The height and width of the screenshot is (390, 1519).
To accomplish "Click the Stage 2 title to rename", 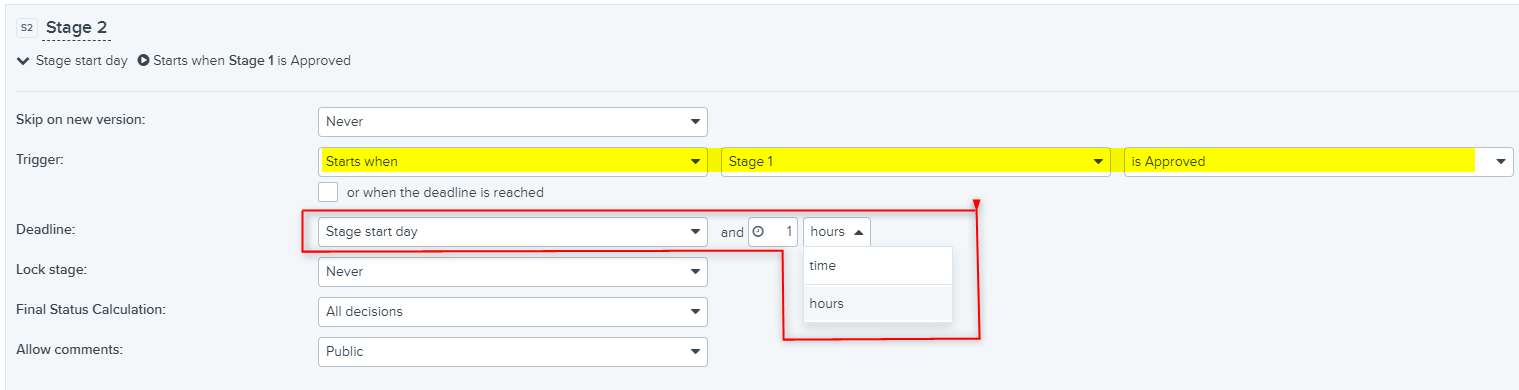I will (77, 27).
